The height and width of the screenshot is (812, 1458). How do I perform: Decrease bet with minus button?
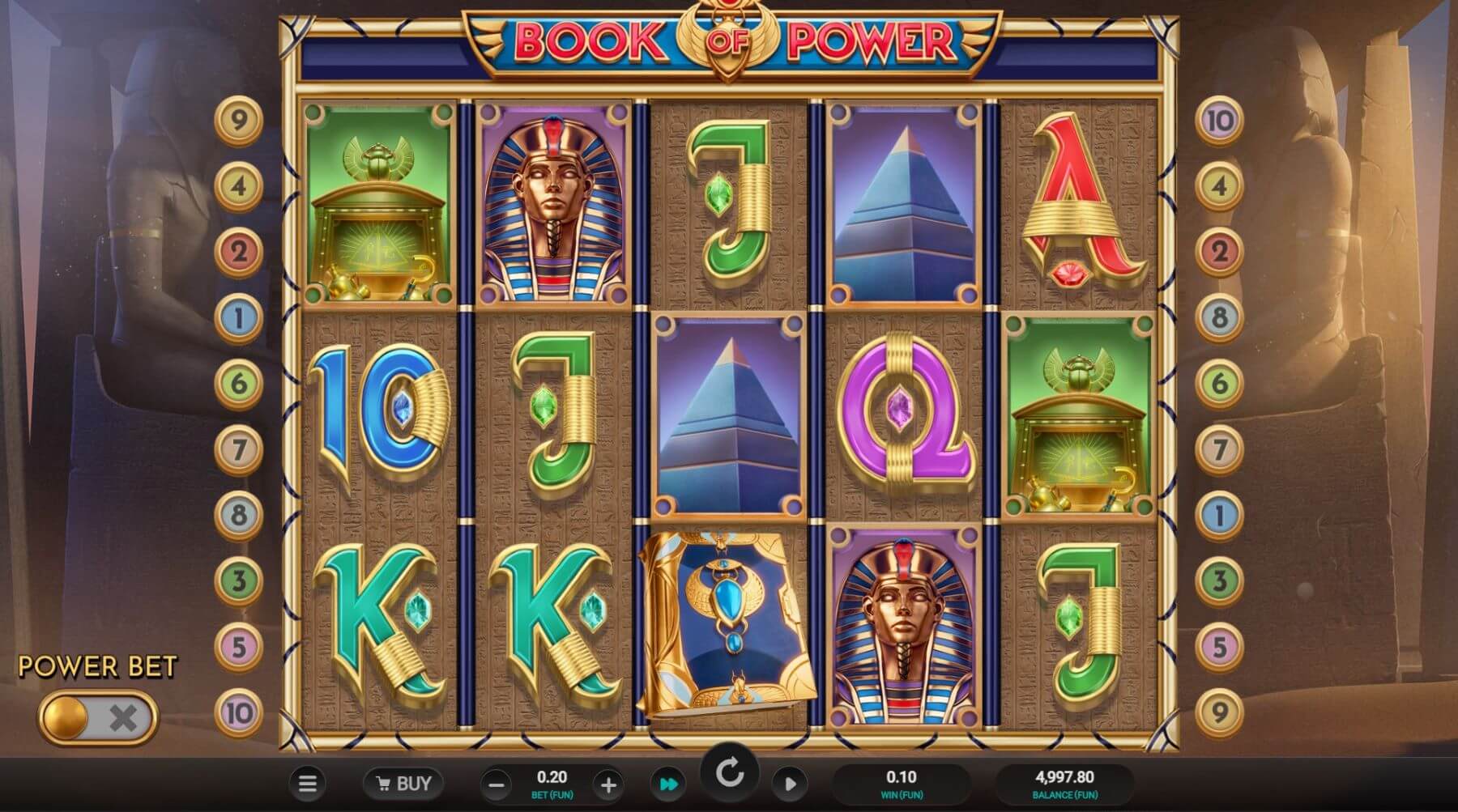497,784
